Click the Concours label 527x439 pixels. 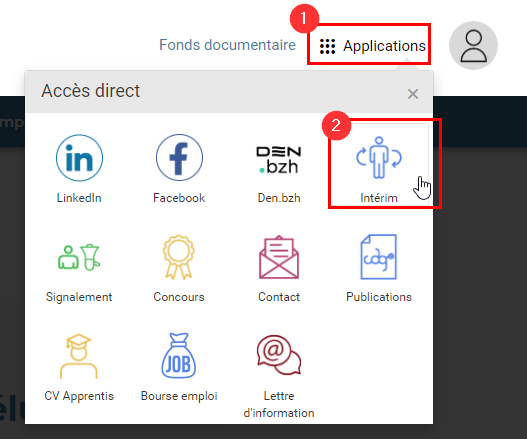tap(179, 297)
